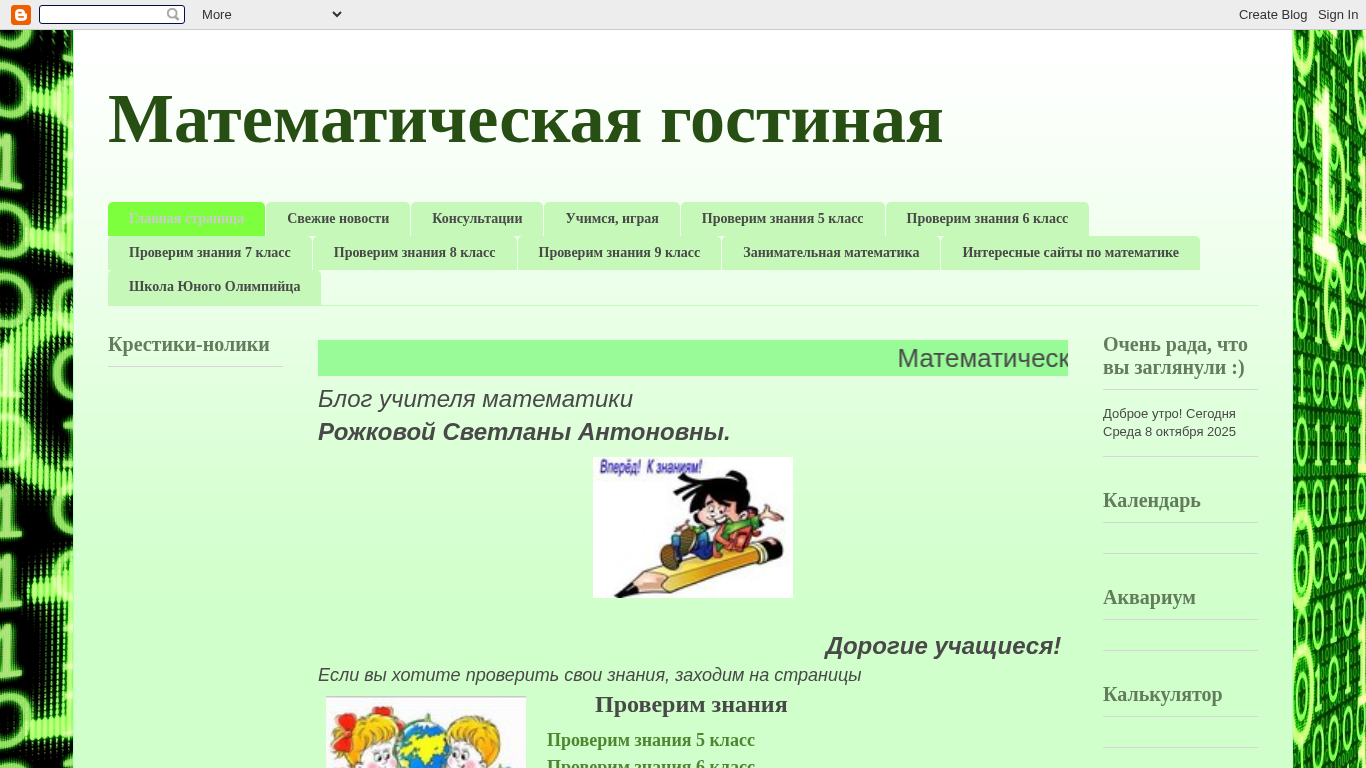
Task: Go to the Учимся, играя tab
Action: coord(612,219)
